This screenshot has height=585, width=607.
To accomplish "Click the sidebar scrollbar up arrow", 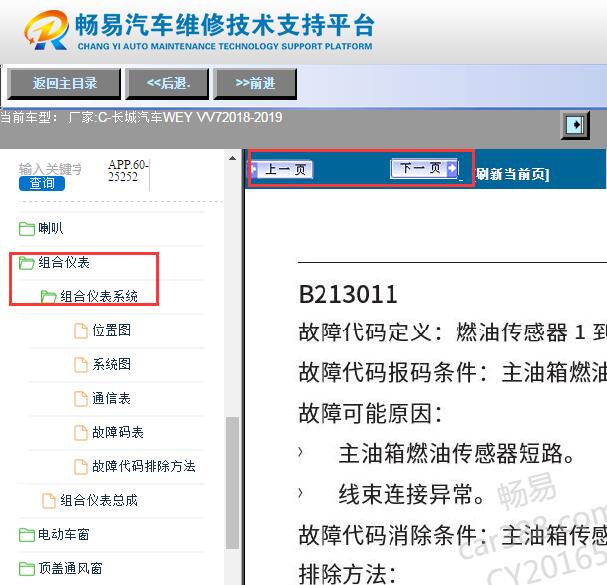I will [232, 158].
